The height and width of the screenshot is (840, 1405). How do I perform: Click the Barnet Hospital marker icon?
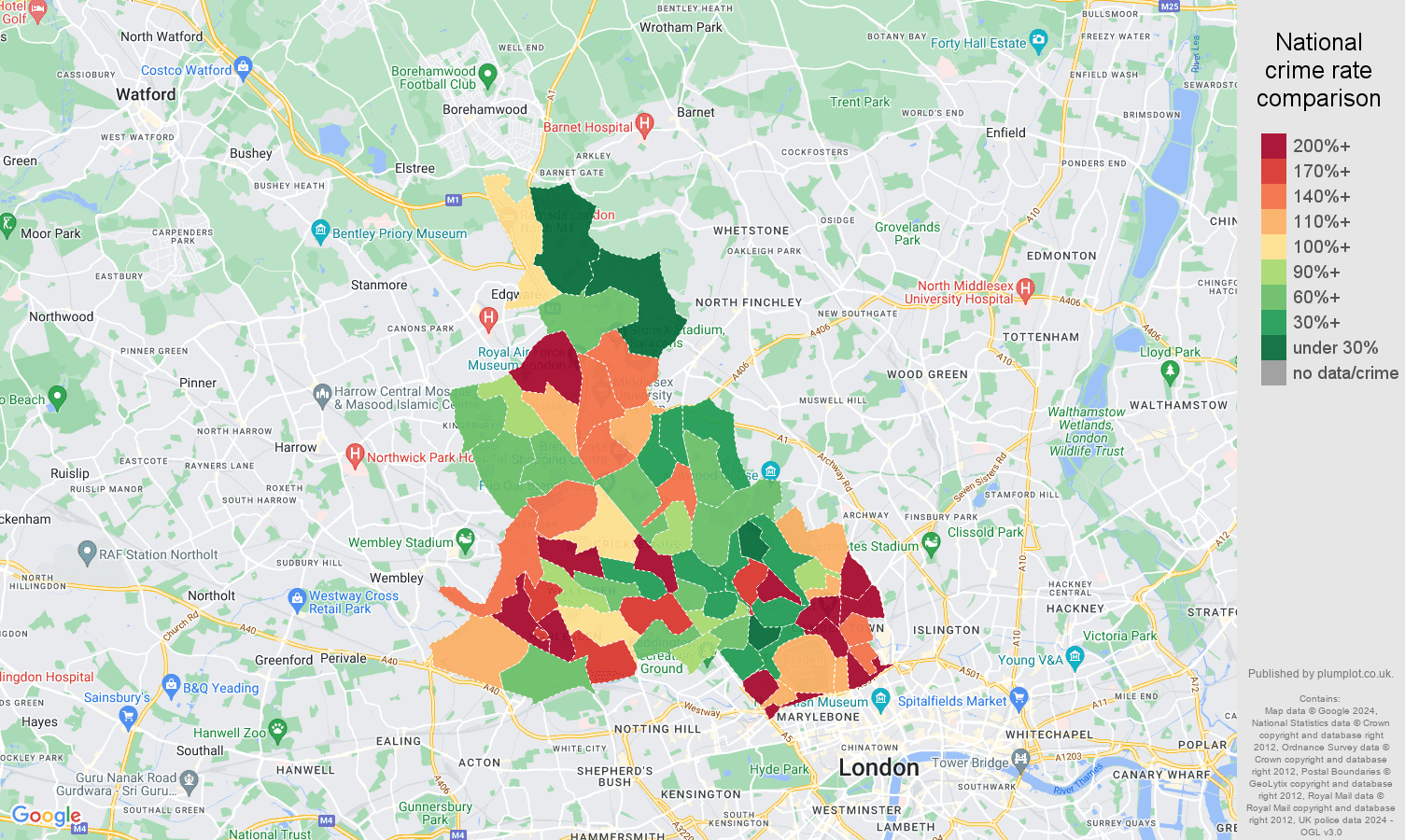(643, 125)
